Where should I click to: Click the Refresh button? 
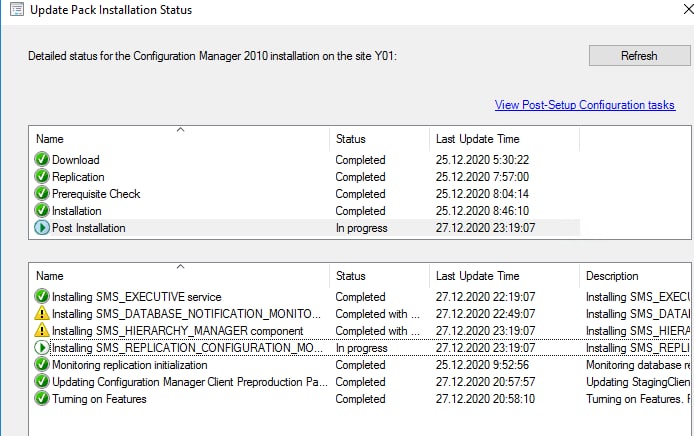point(640,56)
